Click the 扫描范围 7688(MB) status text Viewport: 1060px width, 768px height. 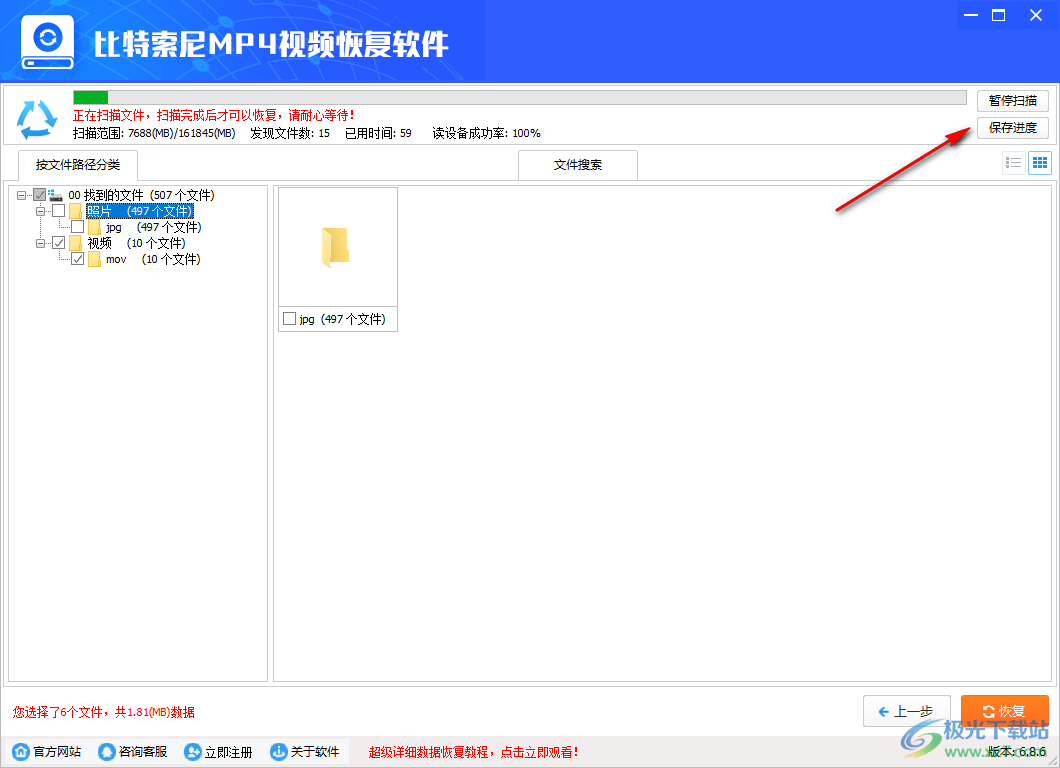[154, 133]
